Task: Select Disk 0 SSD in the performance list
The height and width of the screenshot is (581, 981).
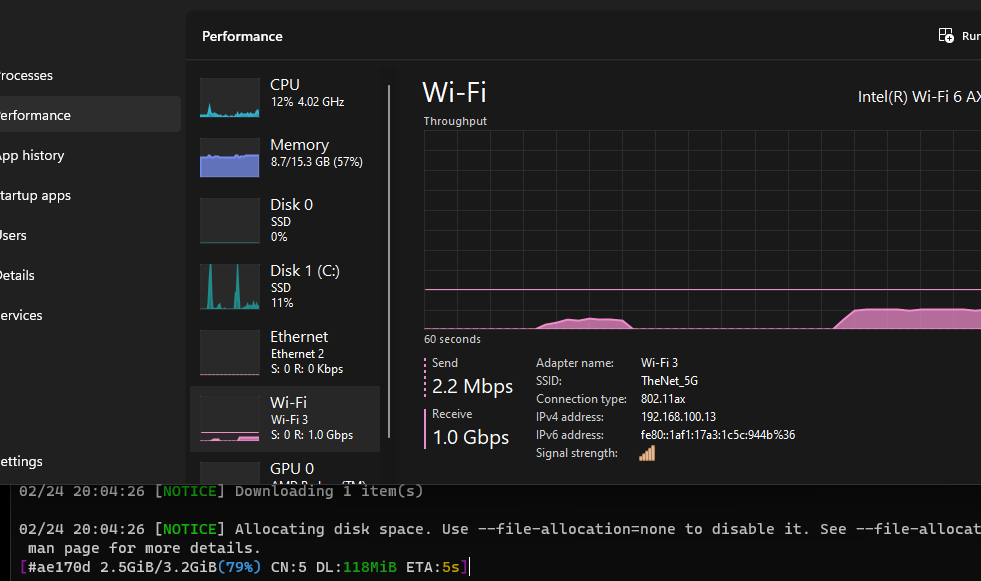Action: [x=291, y=220]
